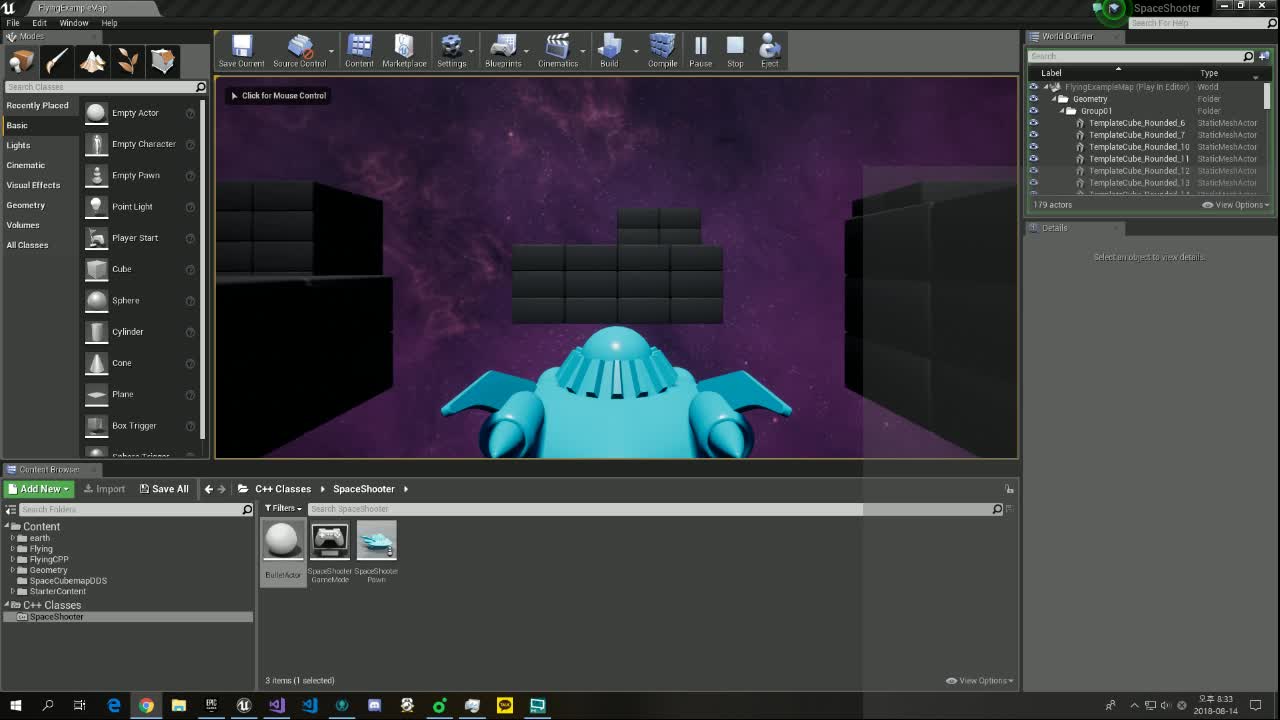
Task: Expand the earth folder
Action: (x=13, y=538)
